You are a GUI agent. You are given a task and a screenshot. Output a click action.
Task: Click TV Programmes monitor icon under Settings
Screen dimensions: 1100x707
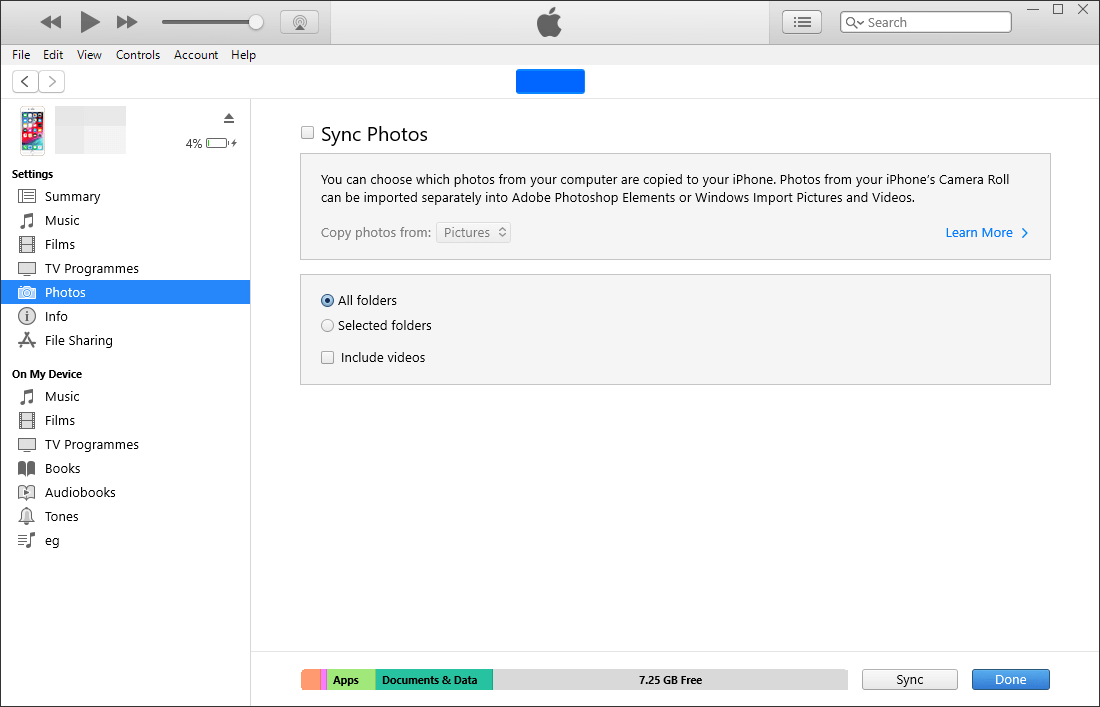click(27, 269)
